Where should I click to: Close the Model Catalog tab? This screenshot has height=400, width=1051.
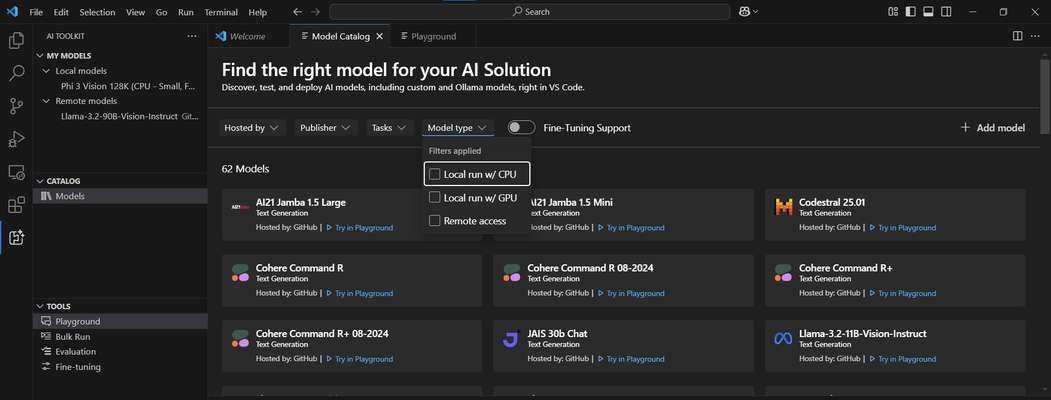point(379,36)
